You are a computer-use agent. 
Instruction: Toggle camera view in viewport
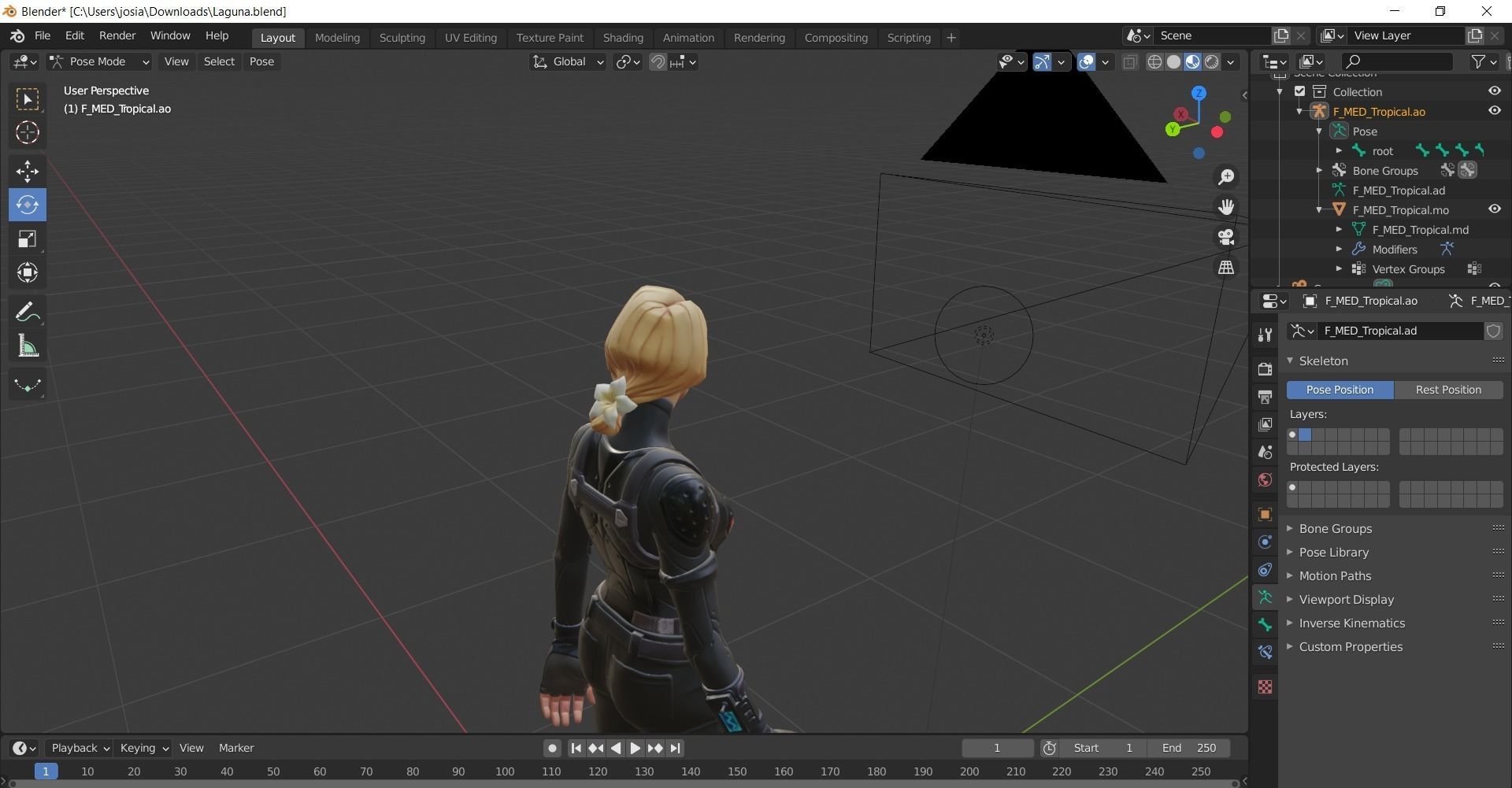coord(1226,237)
